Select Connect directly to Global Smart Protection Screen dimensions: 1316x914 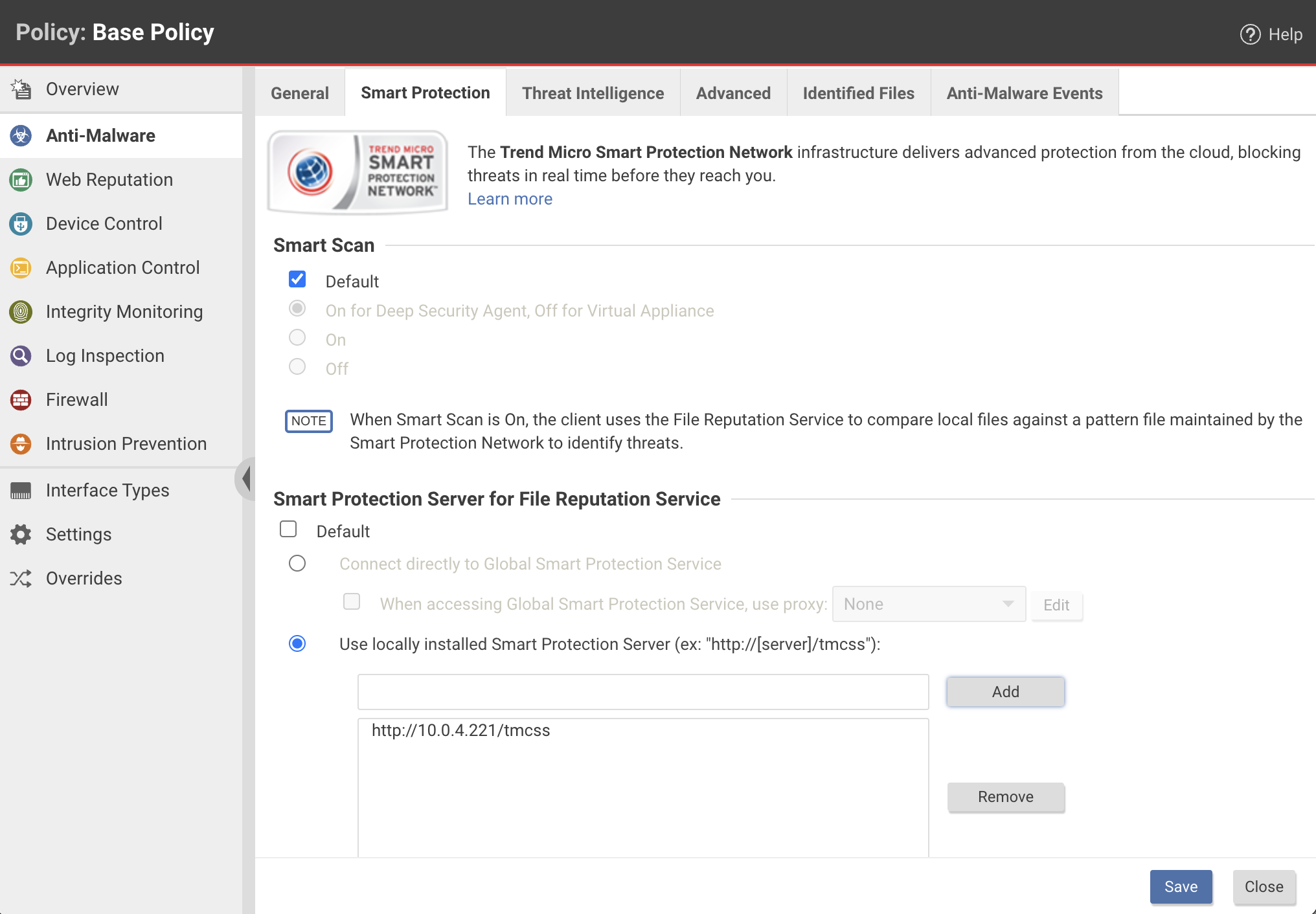point(297,563)
